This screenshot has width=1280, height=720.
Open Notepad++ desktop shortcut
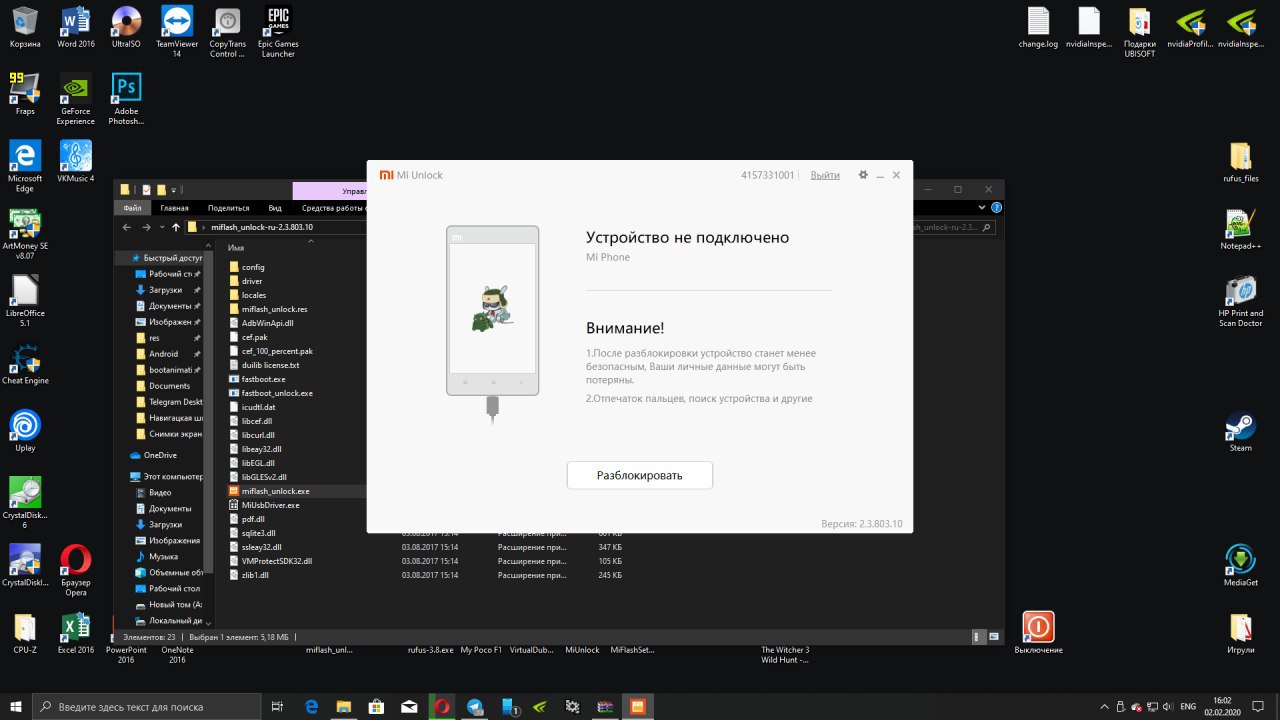click(x=1241, y=229)
